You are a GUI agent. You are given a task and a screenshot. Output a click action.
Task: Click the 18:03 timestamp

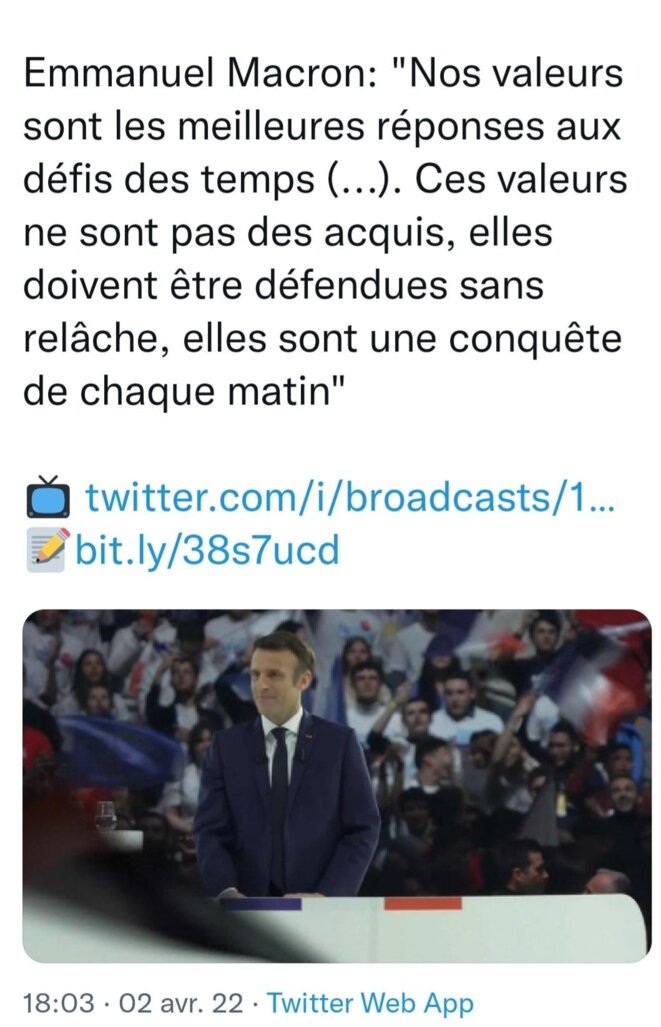[60, 1003]
